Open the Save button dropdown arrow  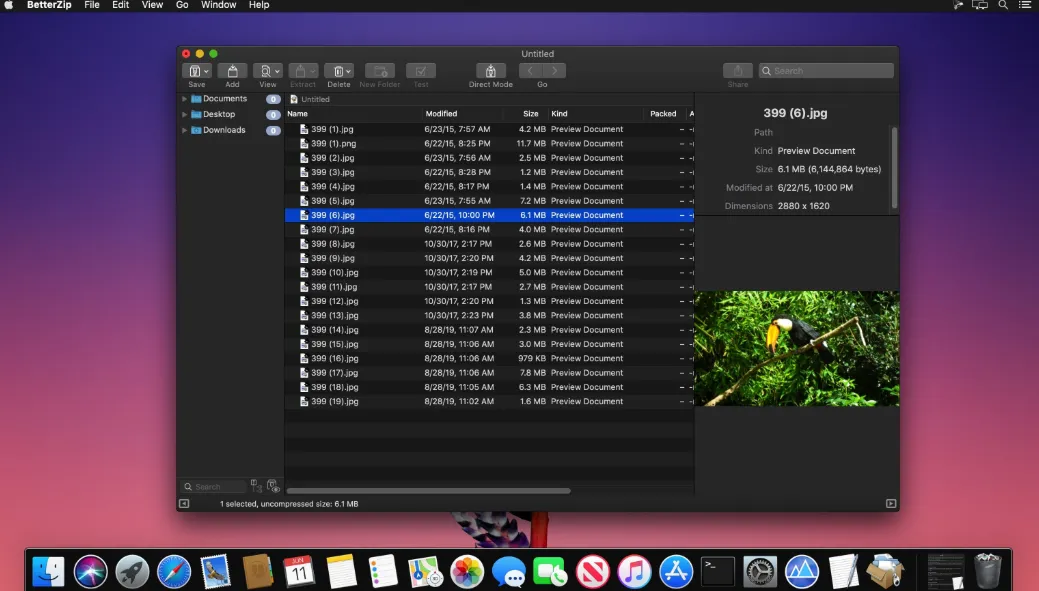pyautogui.click(x=206, y=72)
